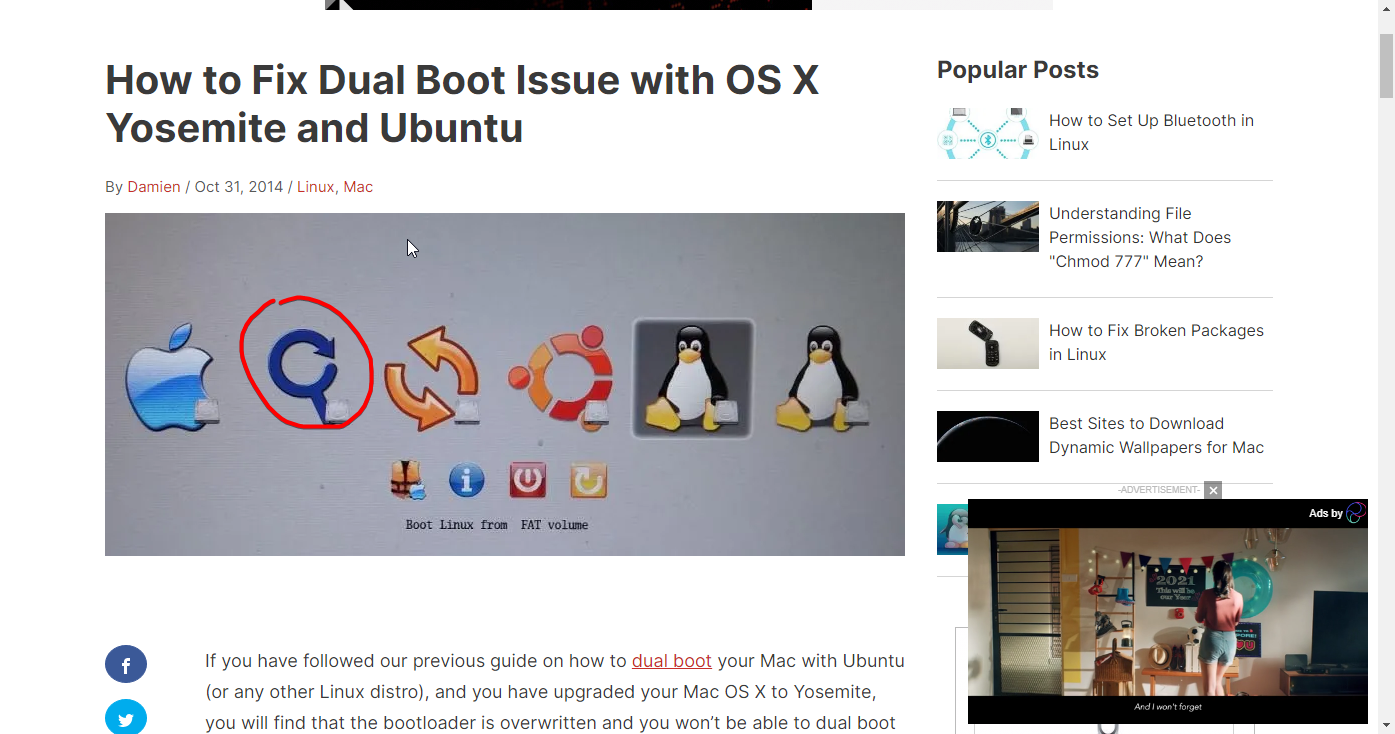Open author Damien's profile link
This screenshot has width=1395, height=734.
[154, 187]
